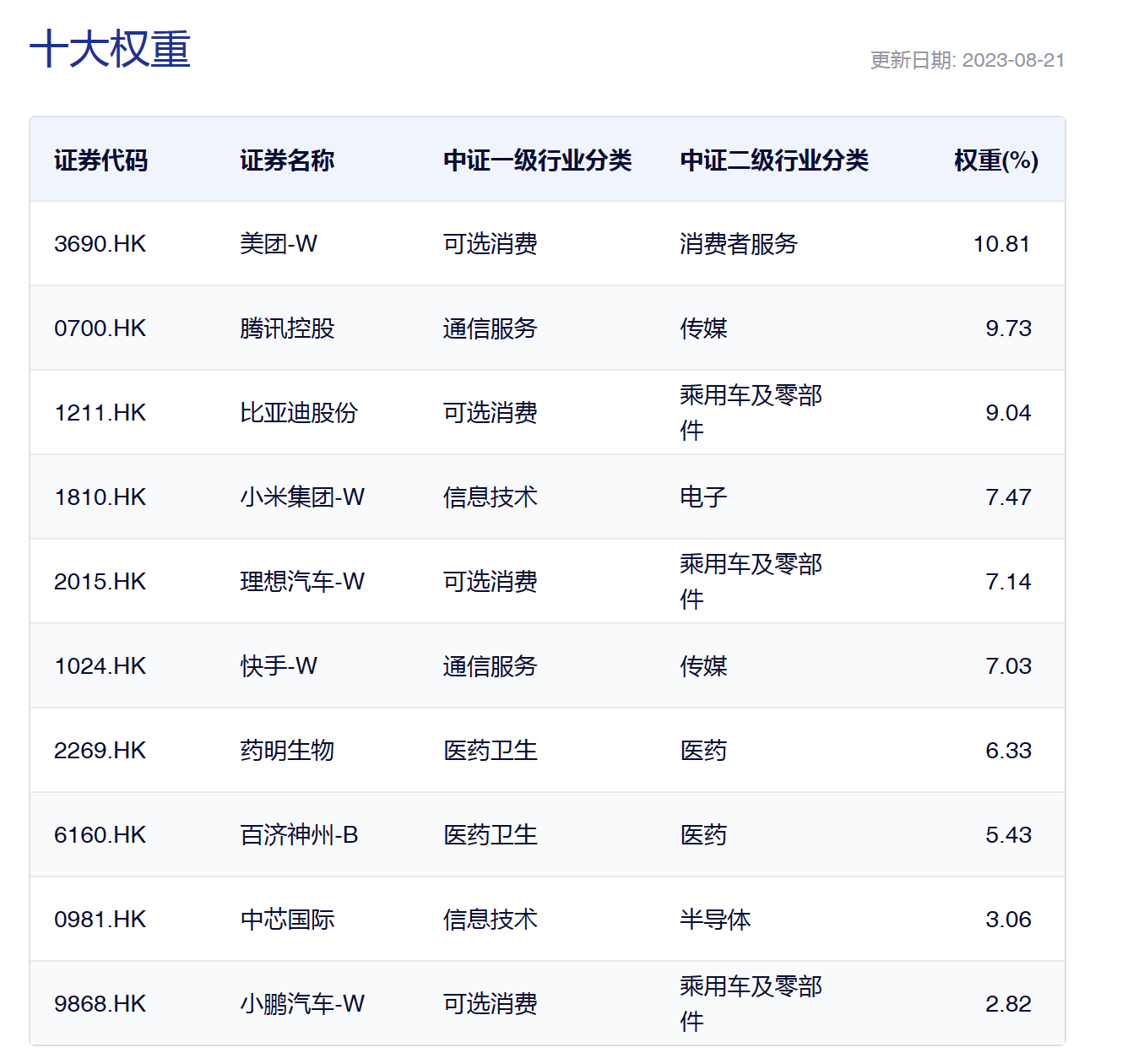Open the 比亚迪股份 security name

pyautogui.click(x=299, y=413)
